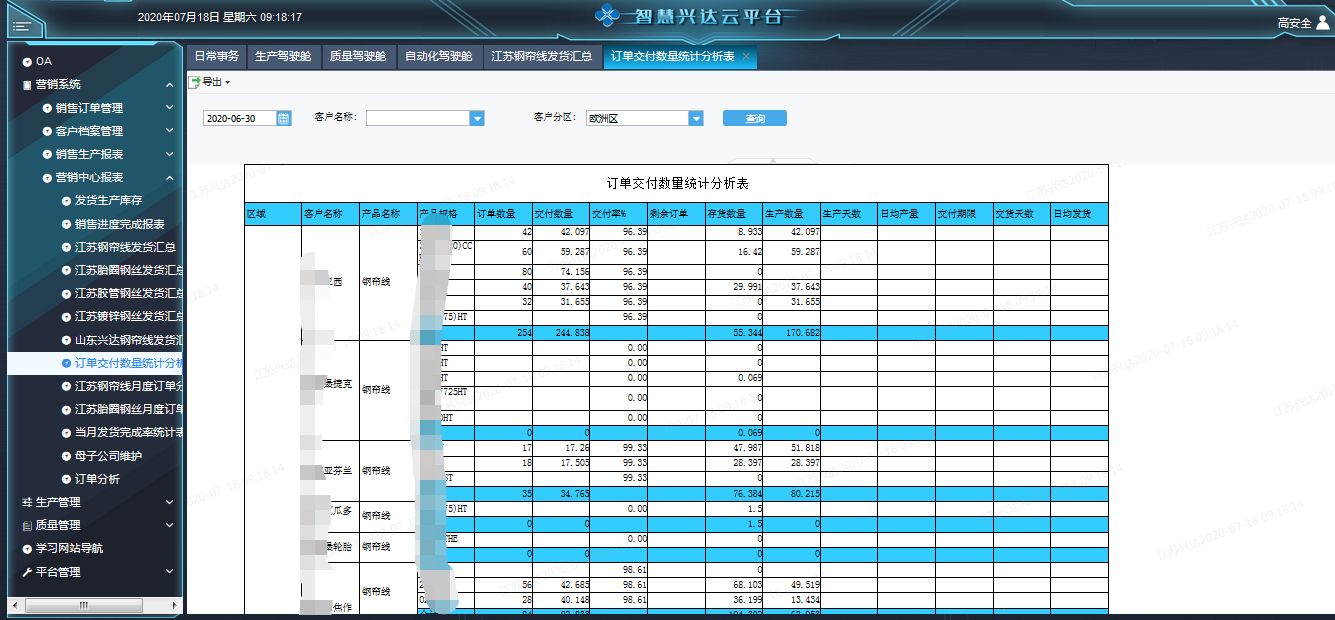Screen dimensions: 1335x620
Task: Open the 客户名称 dropdown arrow
Action: tap(477, 118)
